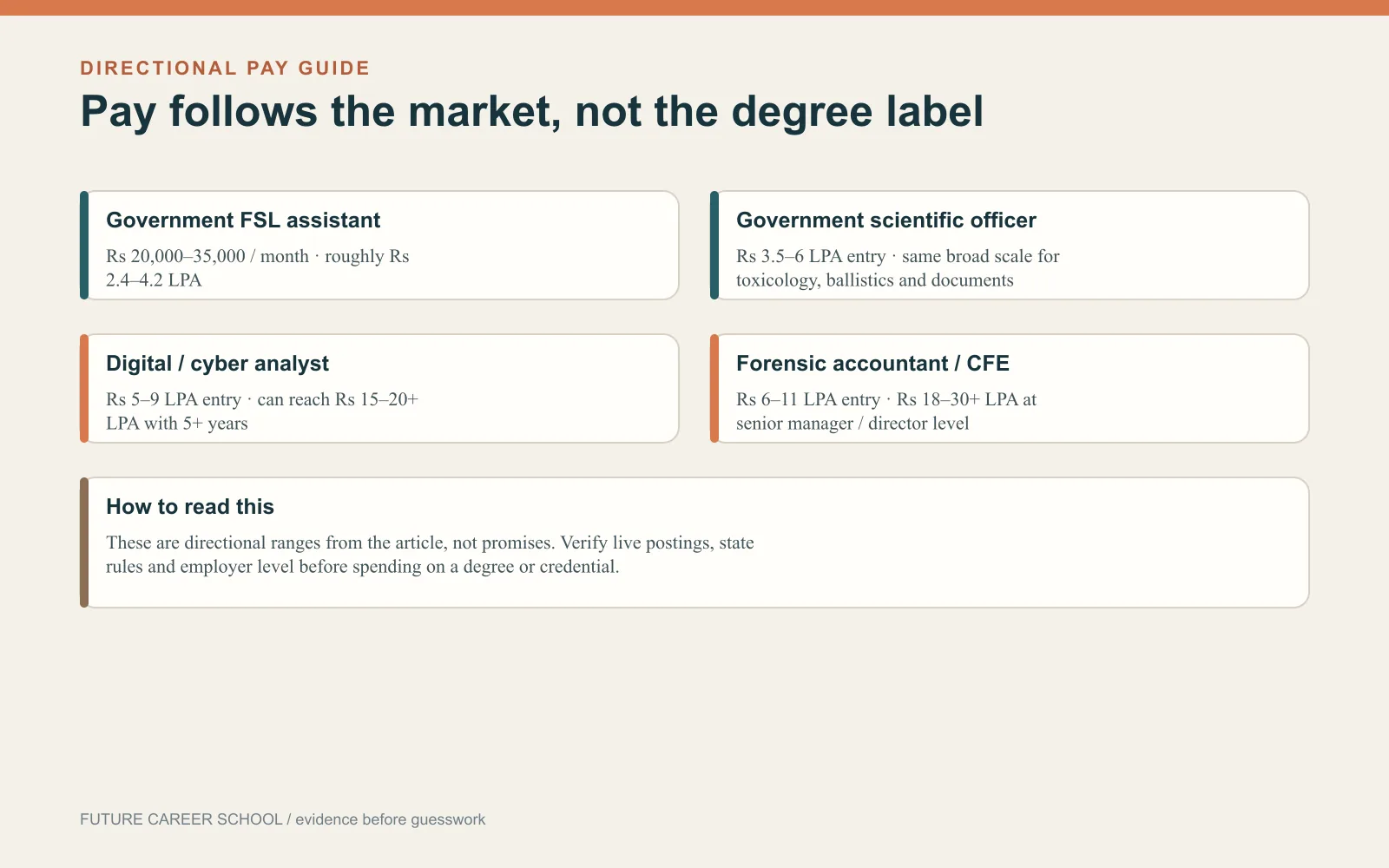Click the 'FUTURE CAREER SCHOOL / evidence before guesswork' footer

(x=282, y=819)
